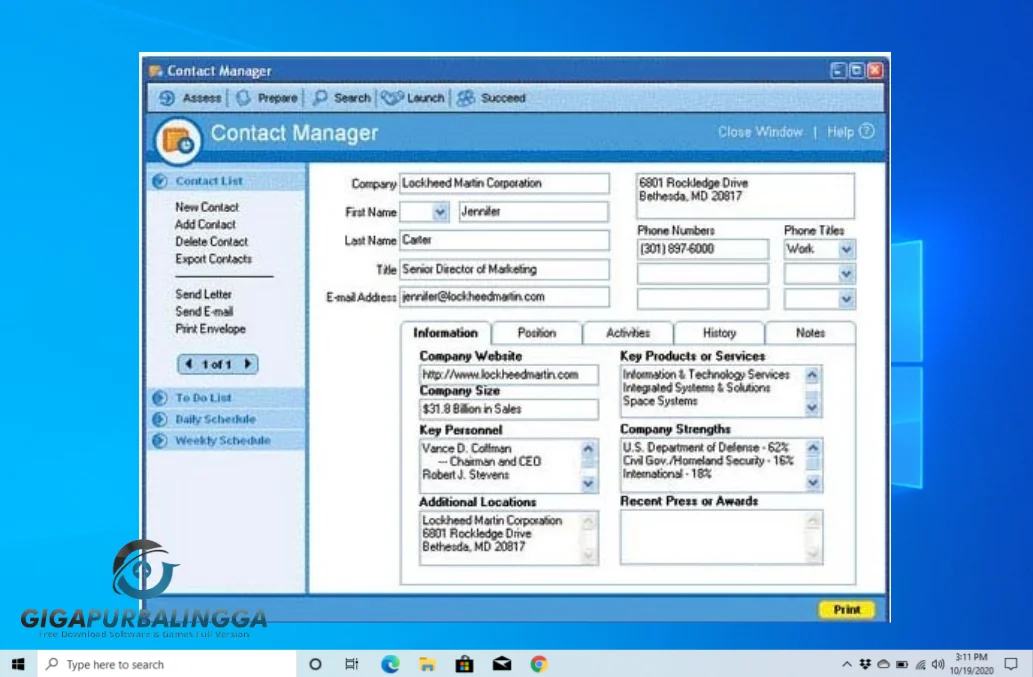Open Task View on taskbar

point(352,664)
